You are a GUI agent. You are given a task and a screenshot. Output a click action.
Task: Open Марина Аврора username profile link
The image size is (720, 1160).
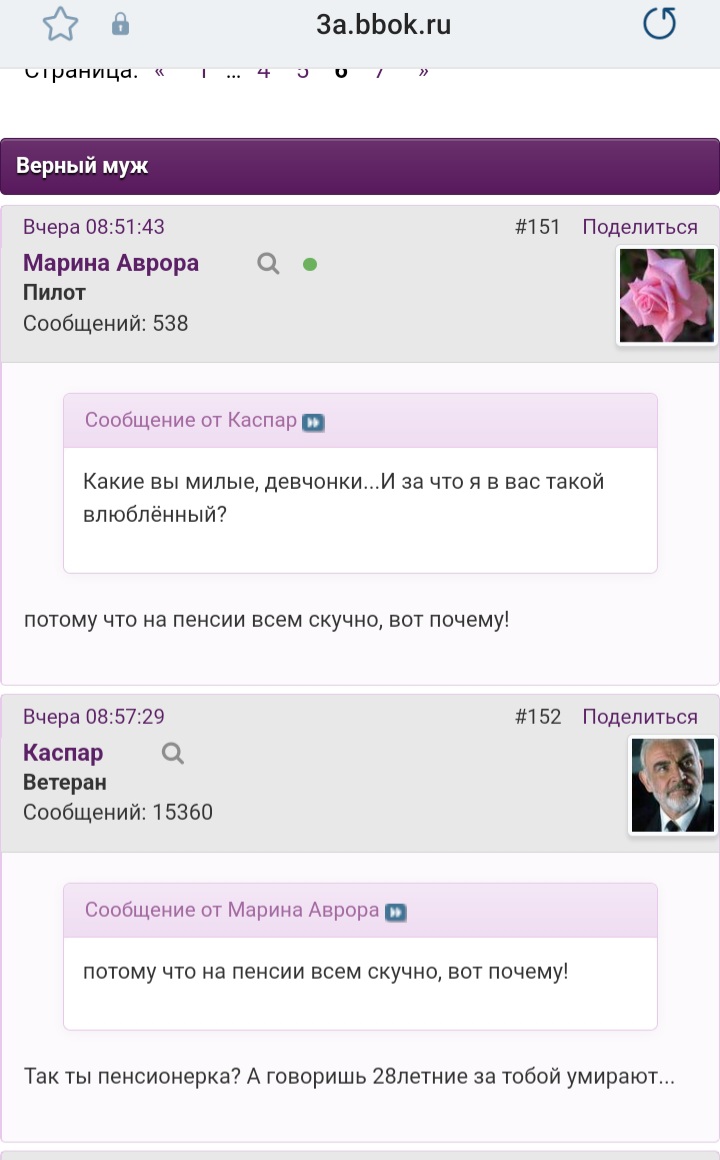(111, 263)
